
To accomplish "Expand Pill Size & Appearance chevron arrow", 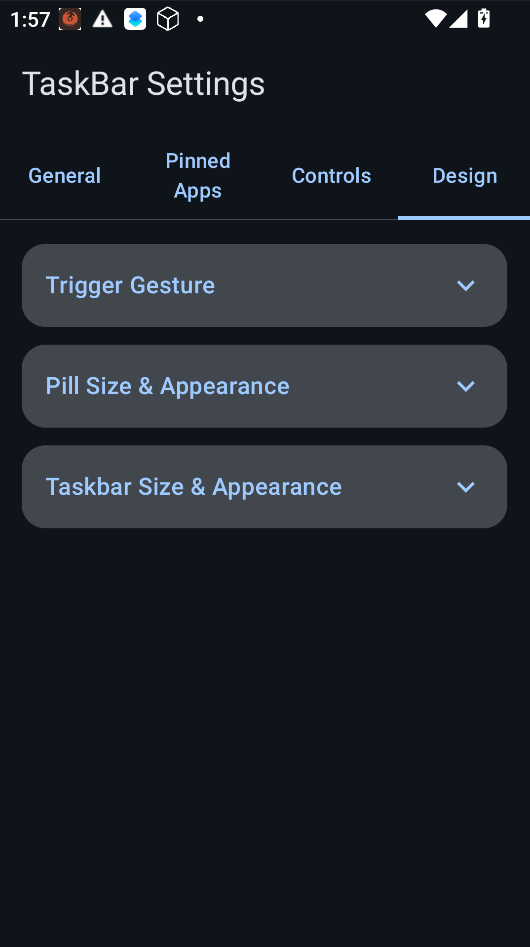I will (x=466, y=386).
